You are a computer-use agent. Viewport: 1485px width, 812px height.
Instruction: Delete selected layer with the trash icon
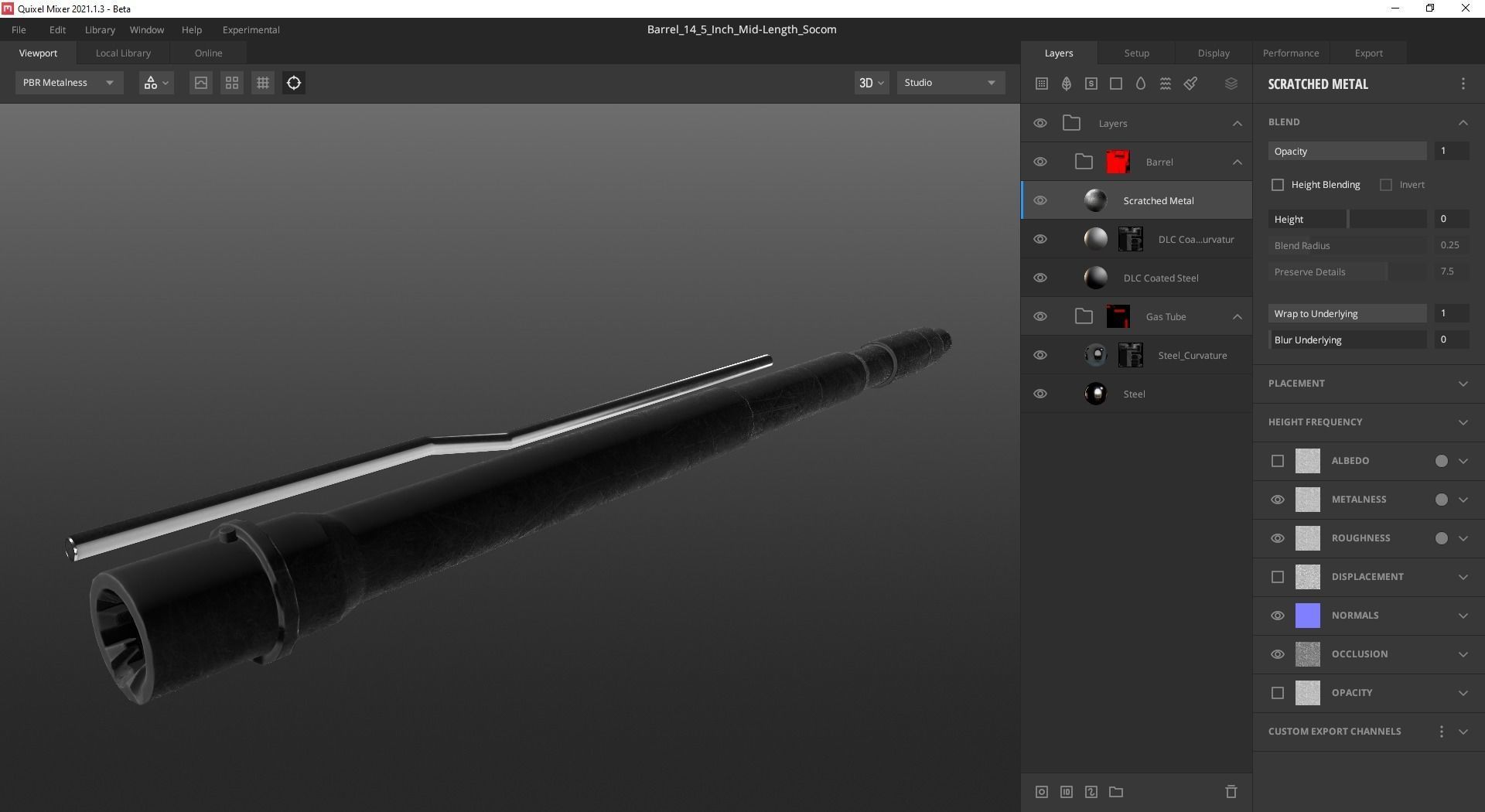click(1231, 792)
